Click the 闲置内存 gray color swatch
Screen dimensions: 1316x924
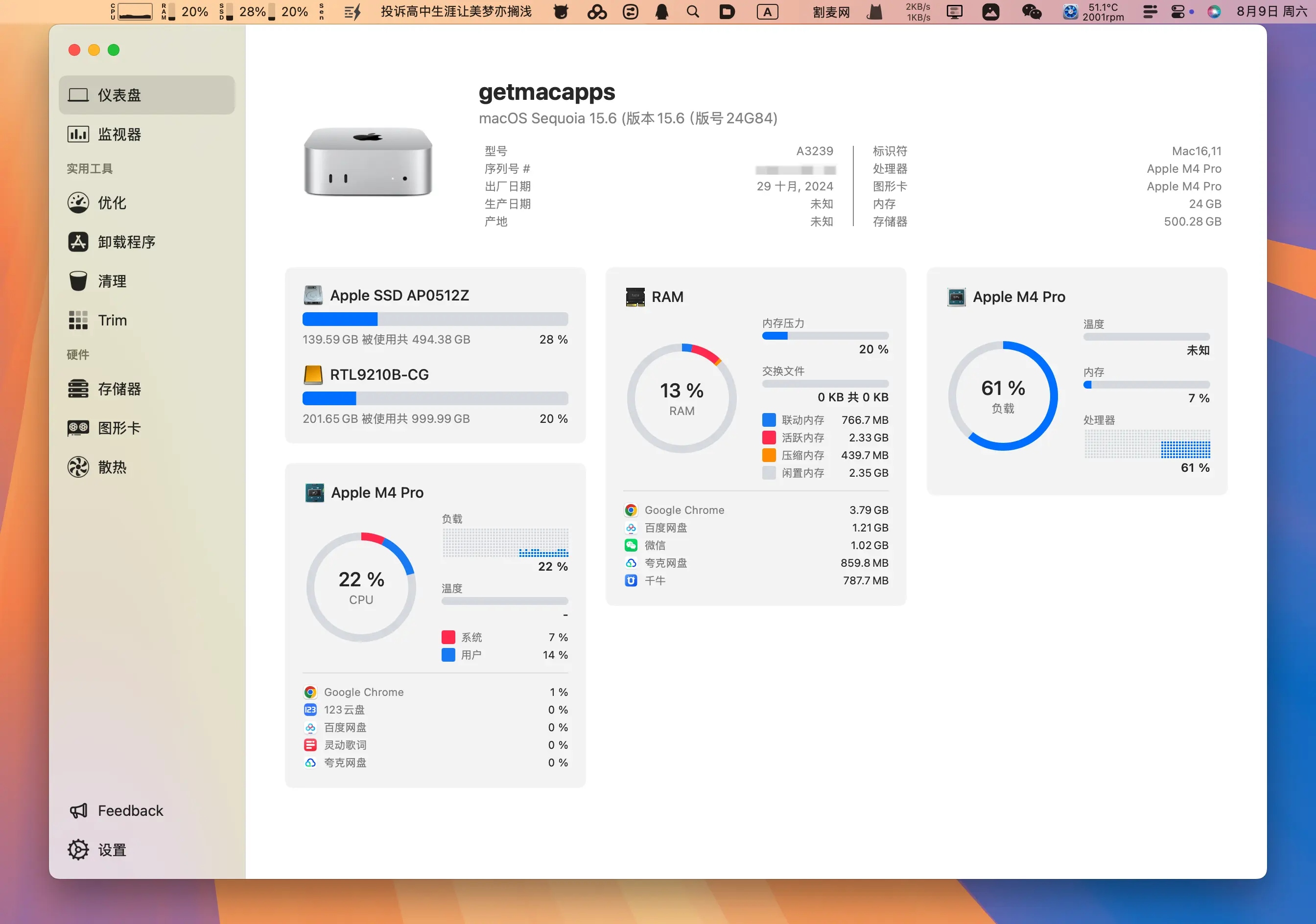(769, 473)
